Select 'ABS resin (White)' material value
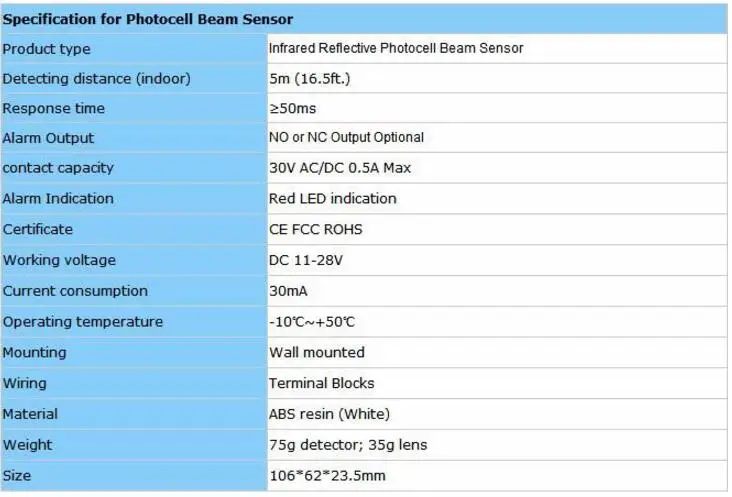The image size is (732, 497). click(329, 414)
